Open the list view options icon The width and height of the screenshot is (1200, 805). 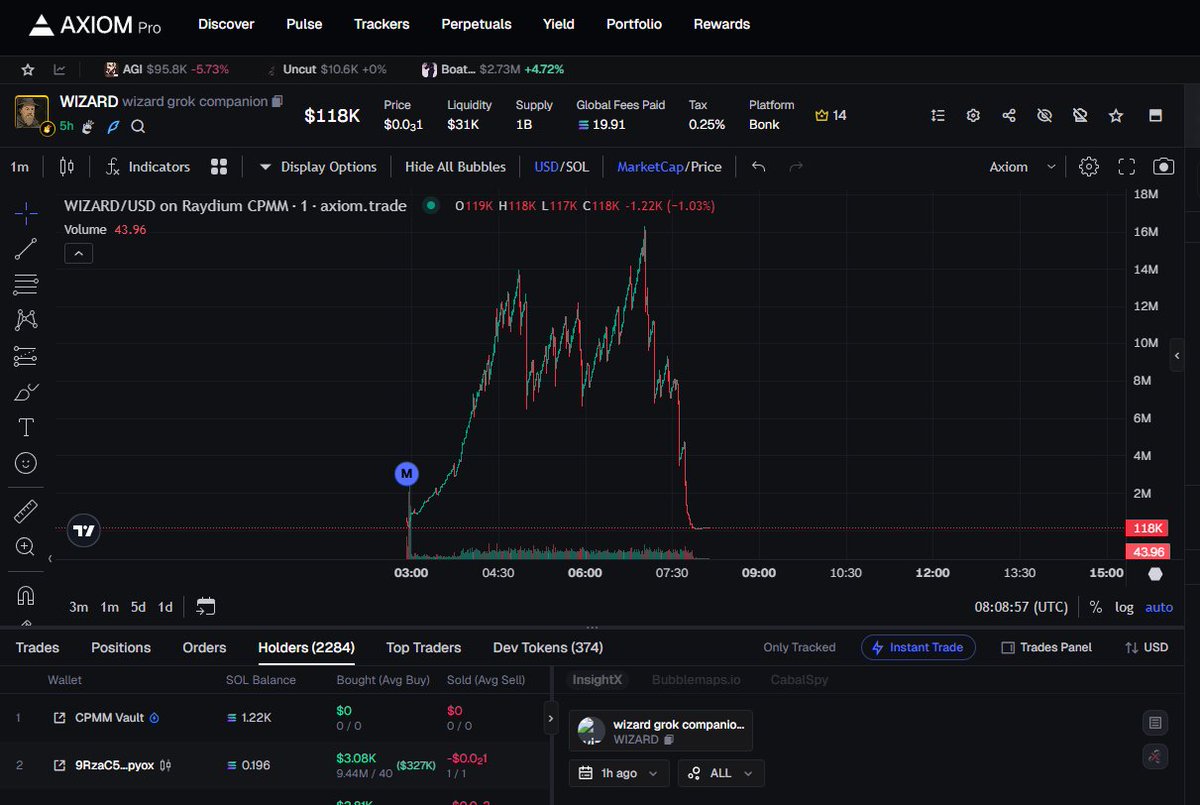click(937, 116)
